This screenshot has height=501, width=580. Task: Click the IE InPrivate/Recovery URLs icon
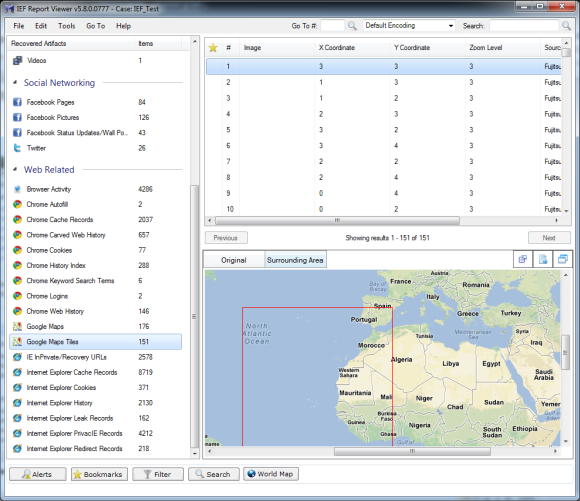pyautogui.click(x=17, y=357)
